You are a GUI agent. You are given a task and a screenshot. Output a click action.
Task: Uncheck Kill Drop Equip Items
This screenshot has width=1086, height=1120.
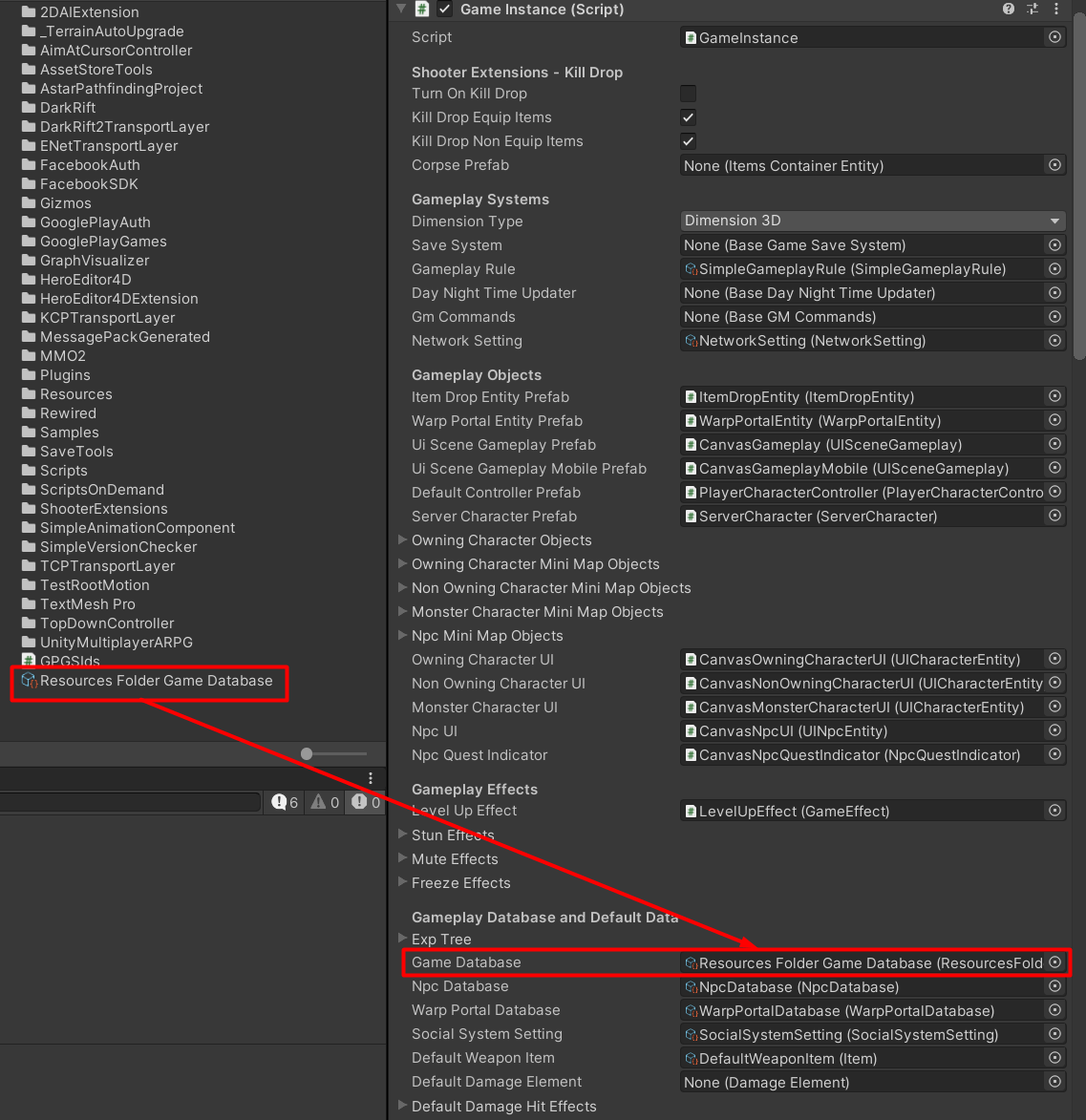(x=688, y=117)
